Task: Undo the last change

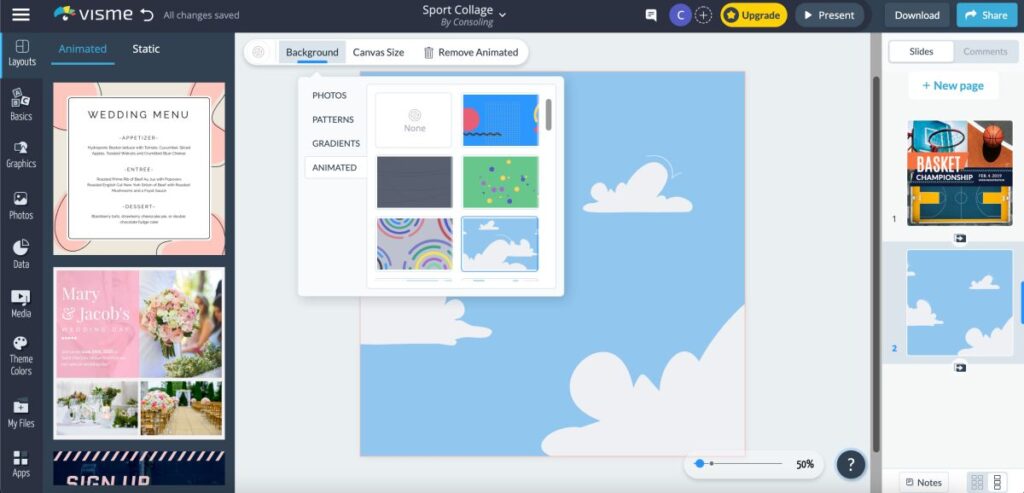Action: tap(147, 14)
